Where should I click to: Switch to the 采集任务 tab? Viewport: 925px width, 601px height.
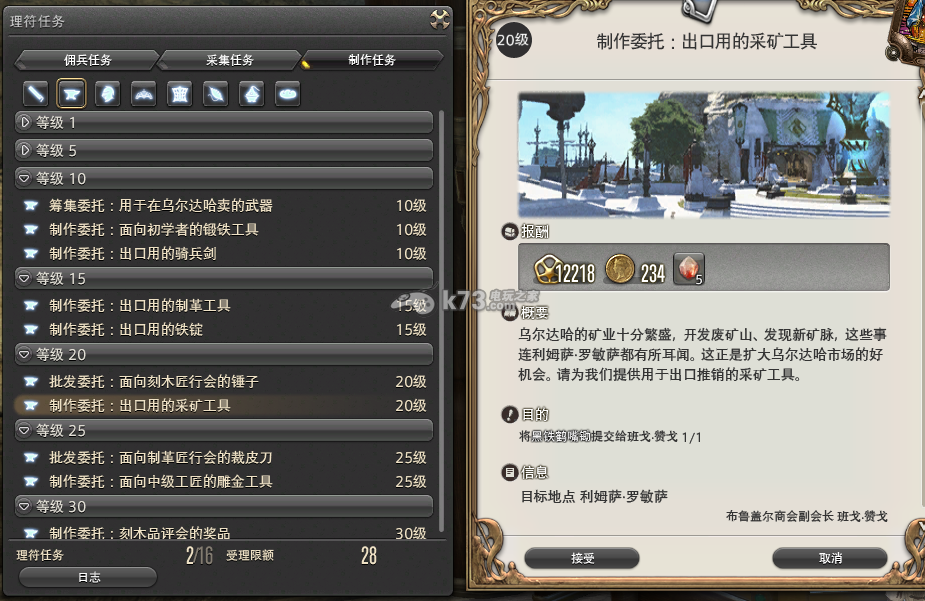click(229, 60)
